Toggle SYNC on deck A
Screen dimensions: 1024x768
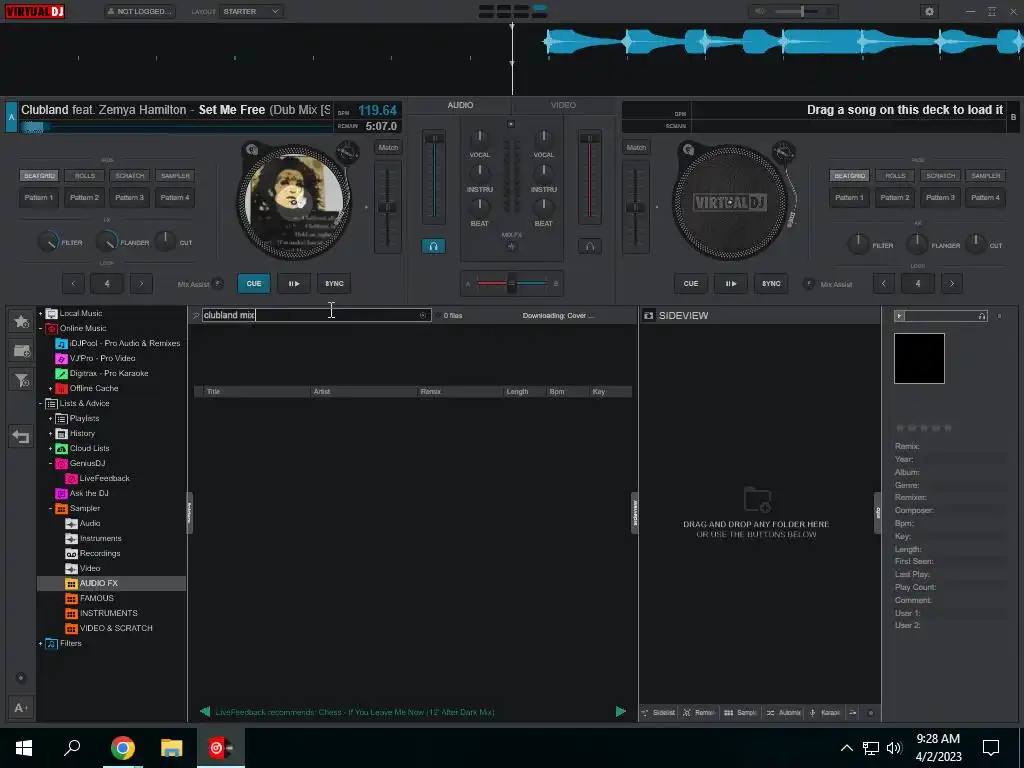(x=334, y=283)
